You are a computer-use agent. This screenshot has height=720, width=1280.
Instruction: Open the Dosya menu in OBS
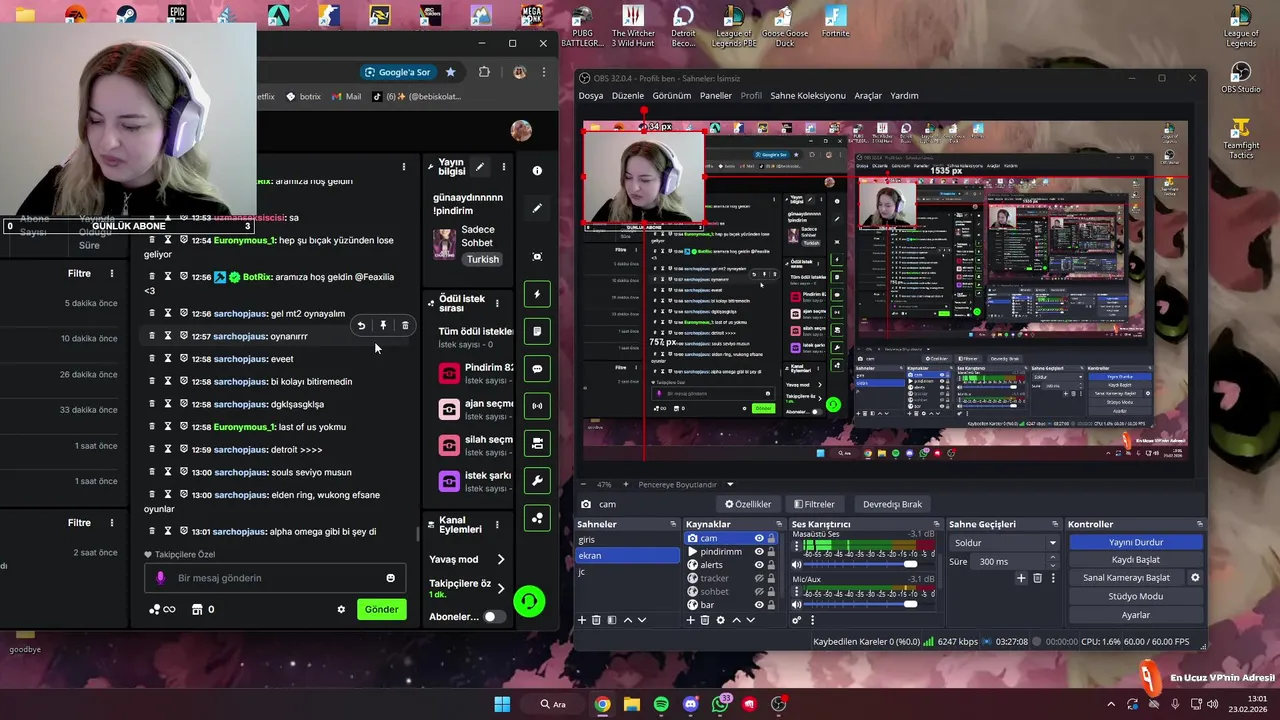pyautogui.click(x=591, y=96)
